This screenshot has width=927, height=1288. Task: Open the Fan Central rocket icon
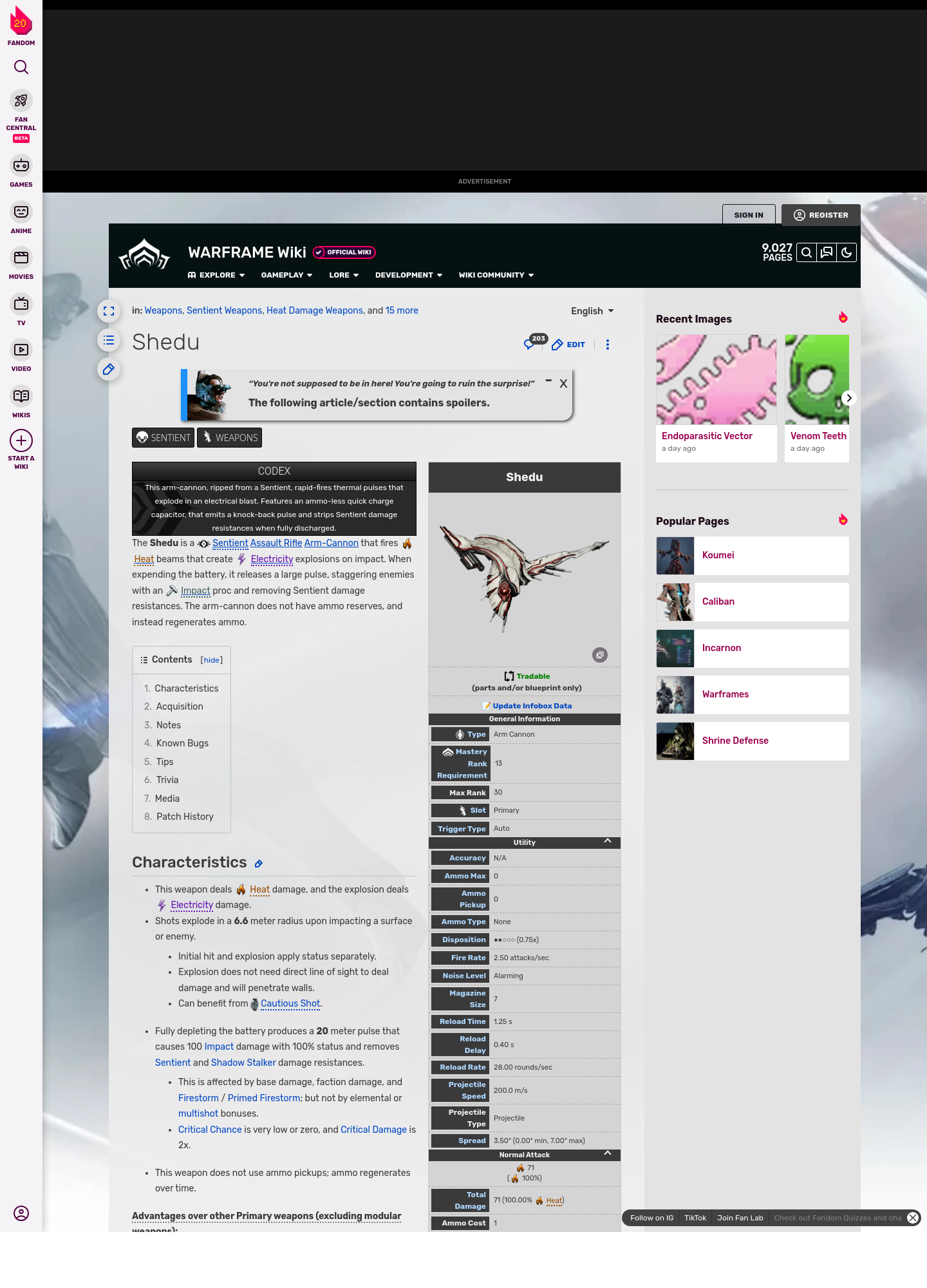21,100
